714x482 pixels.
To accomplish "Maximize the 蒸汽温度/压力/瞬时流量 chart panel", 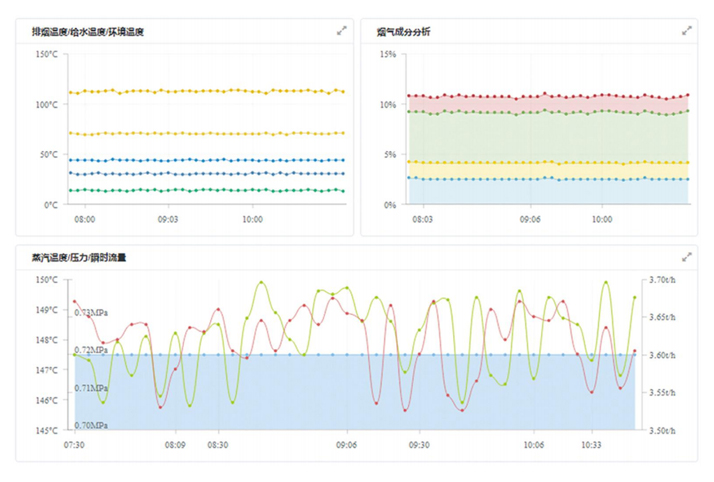I will pos(687,257).
